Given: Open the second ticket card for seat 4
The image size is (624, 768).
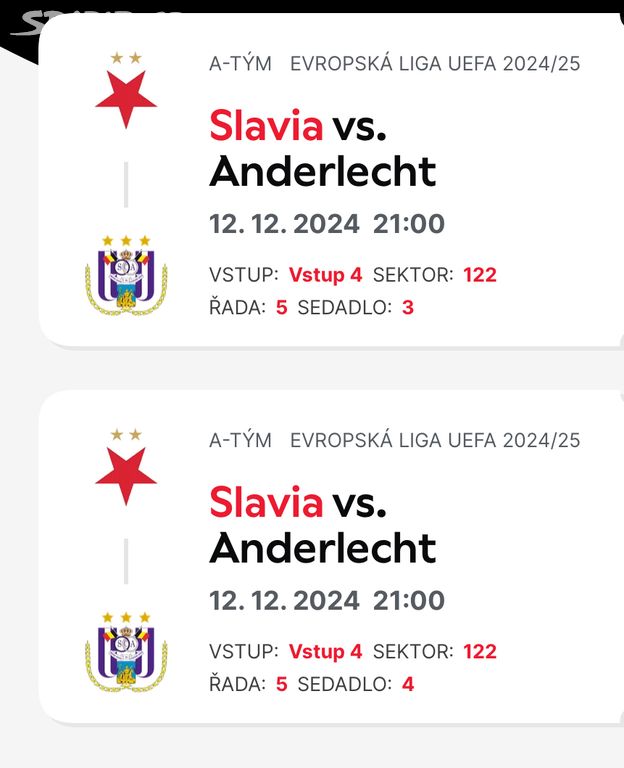Looking at the screenshot, I should click(331, 557).
